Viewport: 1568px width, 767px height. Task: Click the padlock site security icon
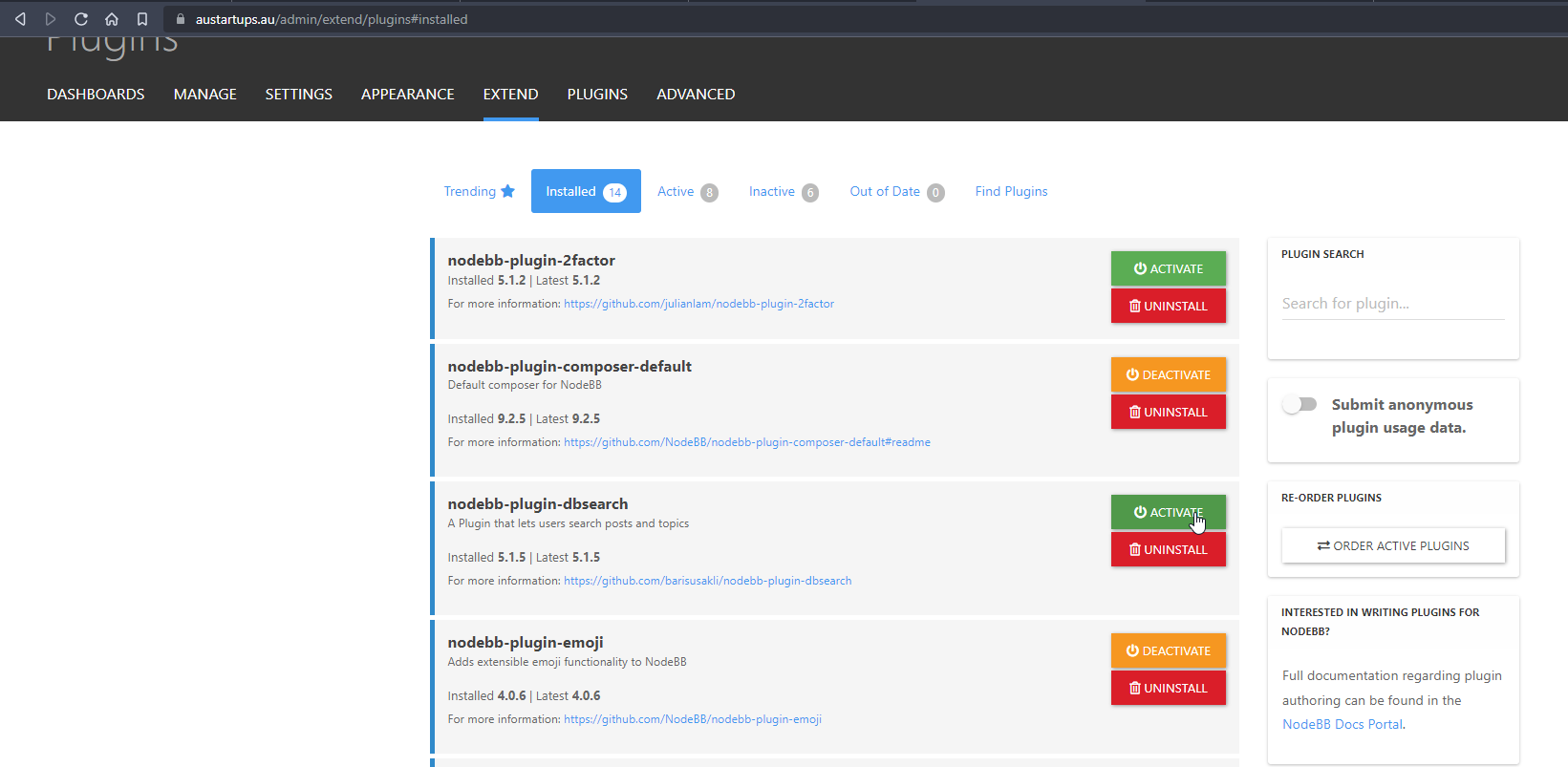click(x=180, y=19)
